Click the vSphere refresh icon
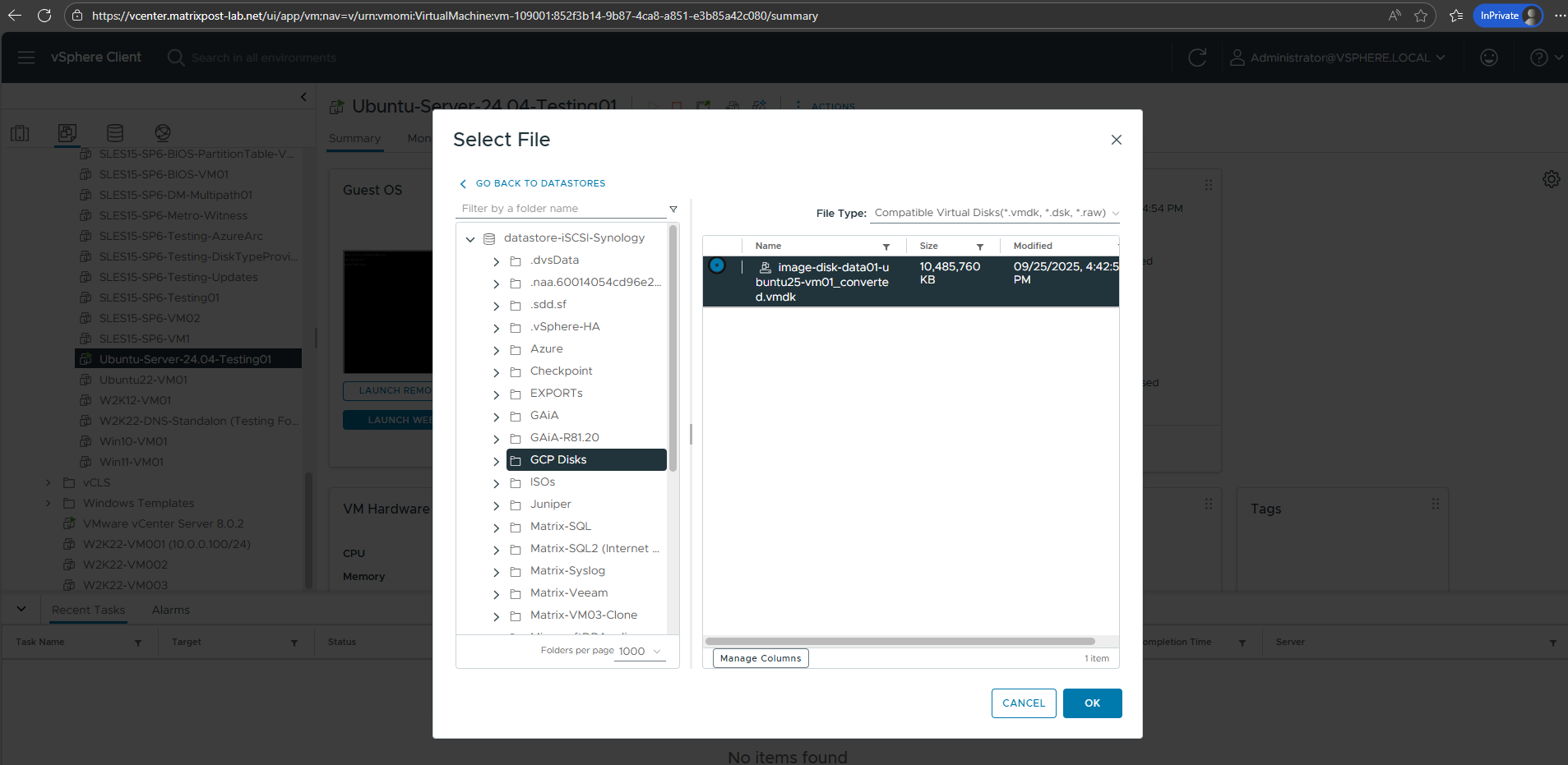The height and width of the screenshot is (765, 1568). pyautogui.click(x=1197, y=58)
